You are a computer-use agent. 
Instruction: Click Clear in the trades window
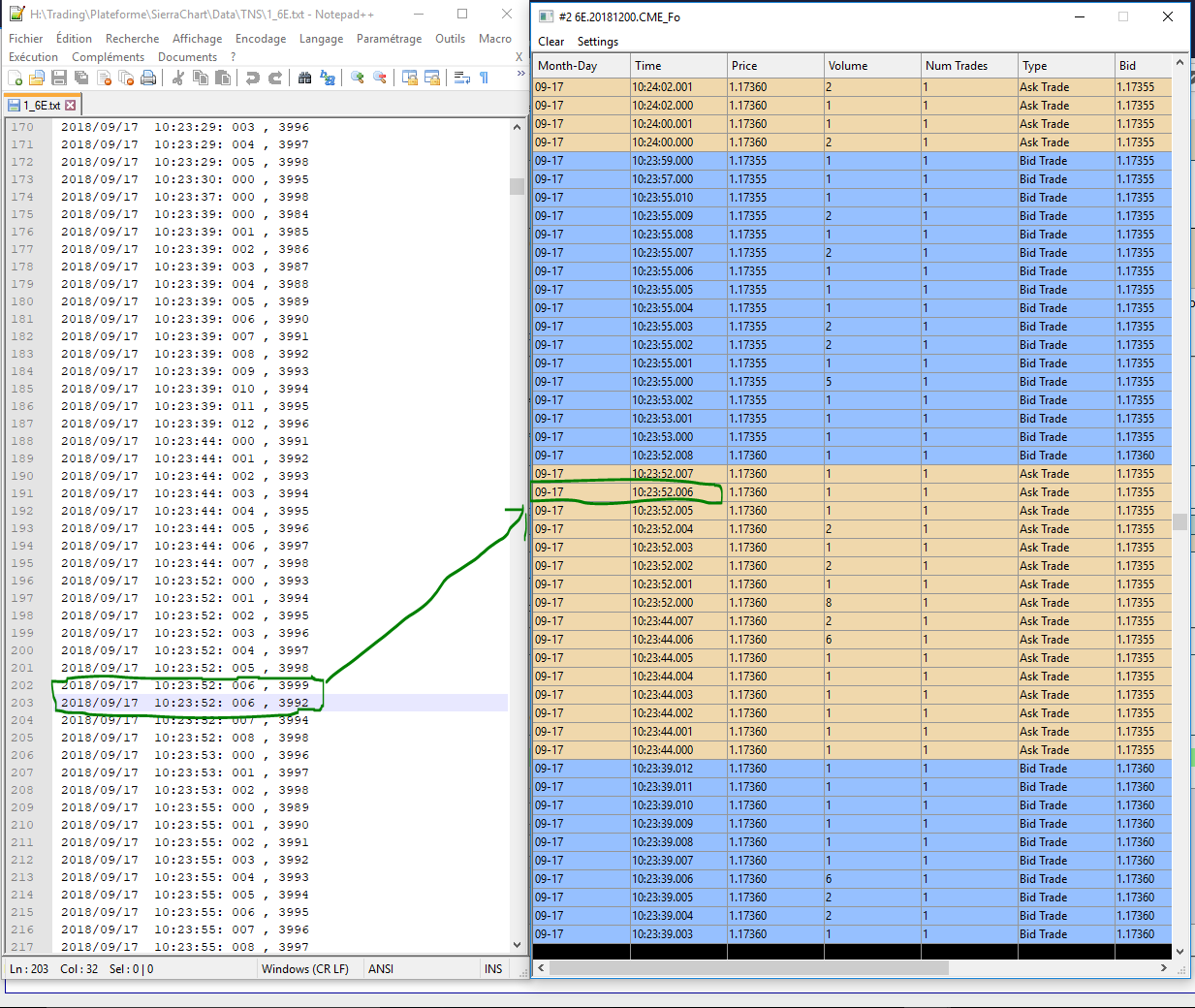tap(550, 42)
